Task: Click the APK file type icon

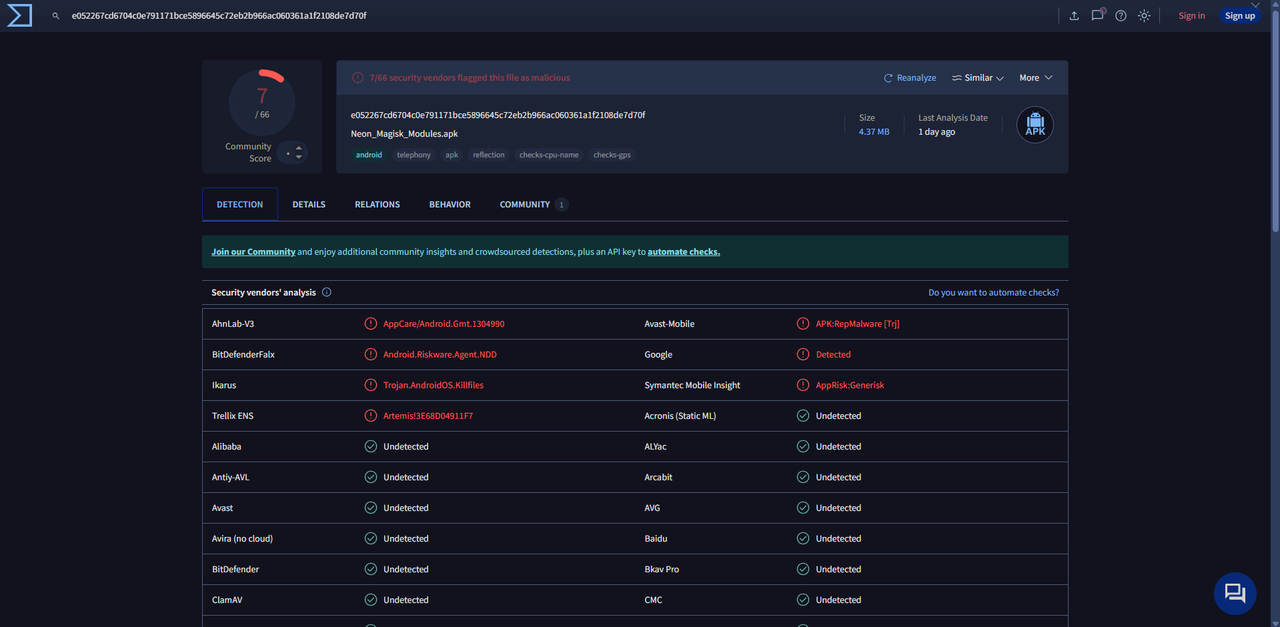Action: (x=1035, y=125)
